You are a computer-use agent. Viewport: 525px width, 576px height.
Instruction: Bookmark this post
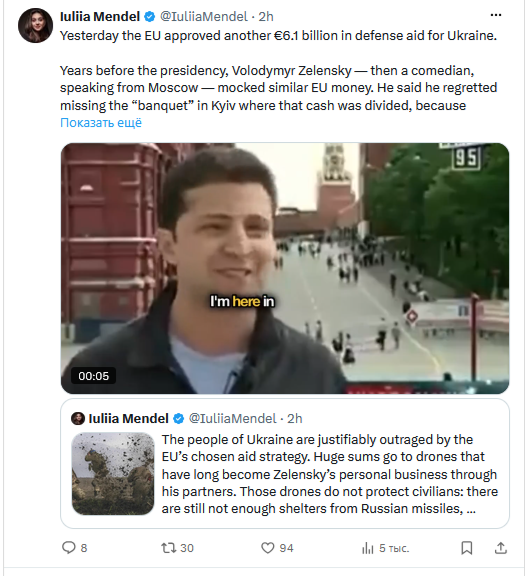pos(467,548)
